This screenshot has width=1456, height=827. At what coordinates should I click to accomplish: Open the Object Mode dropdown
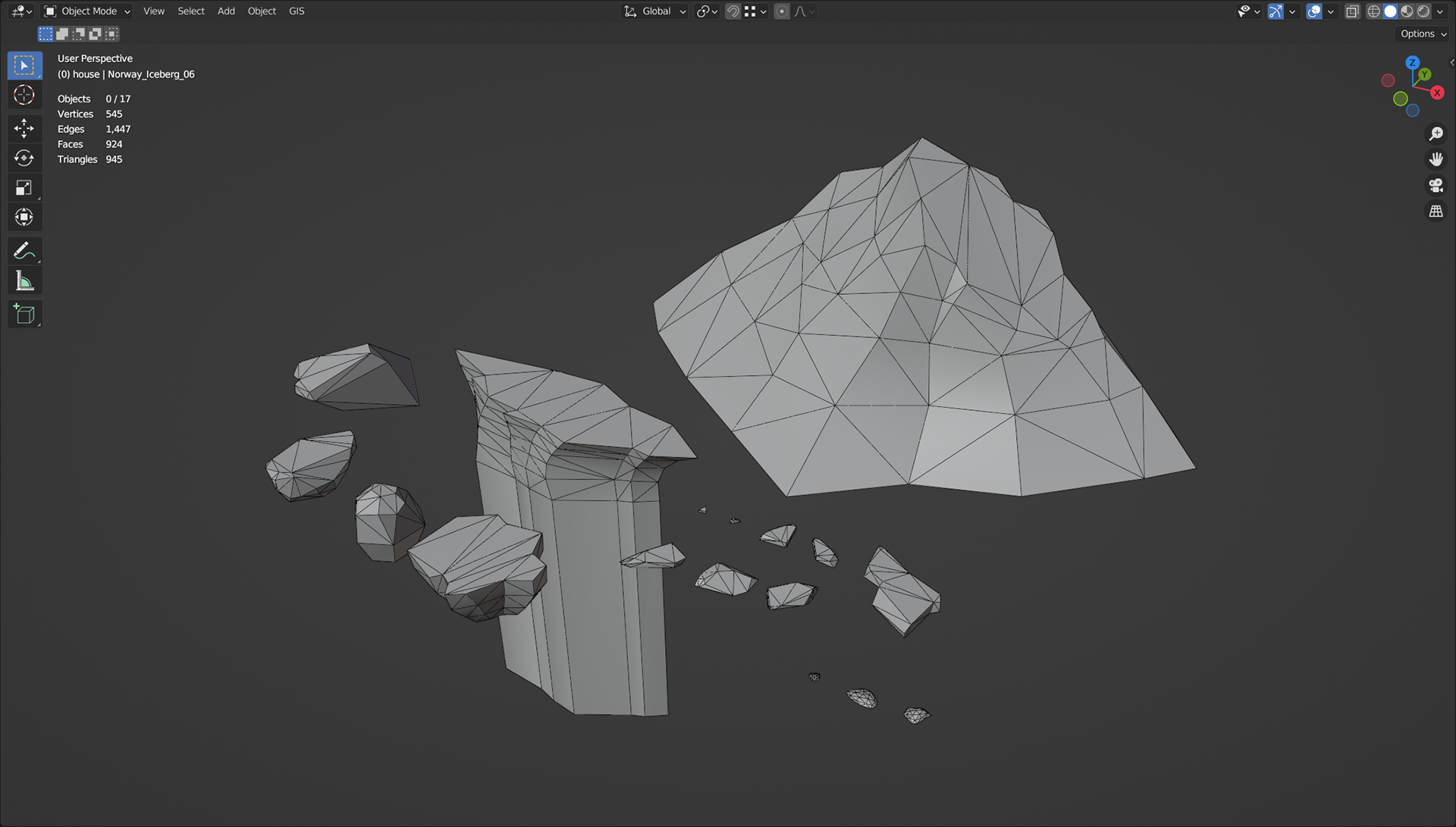[x=87, y=11]
